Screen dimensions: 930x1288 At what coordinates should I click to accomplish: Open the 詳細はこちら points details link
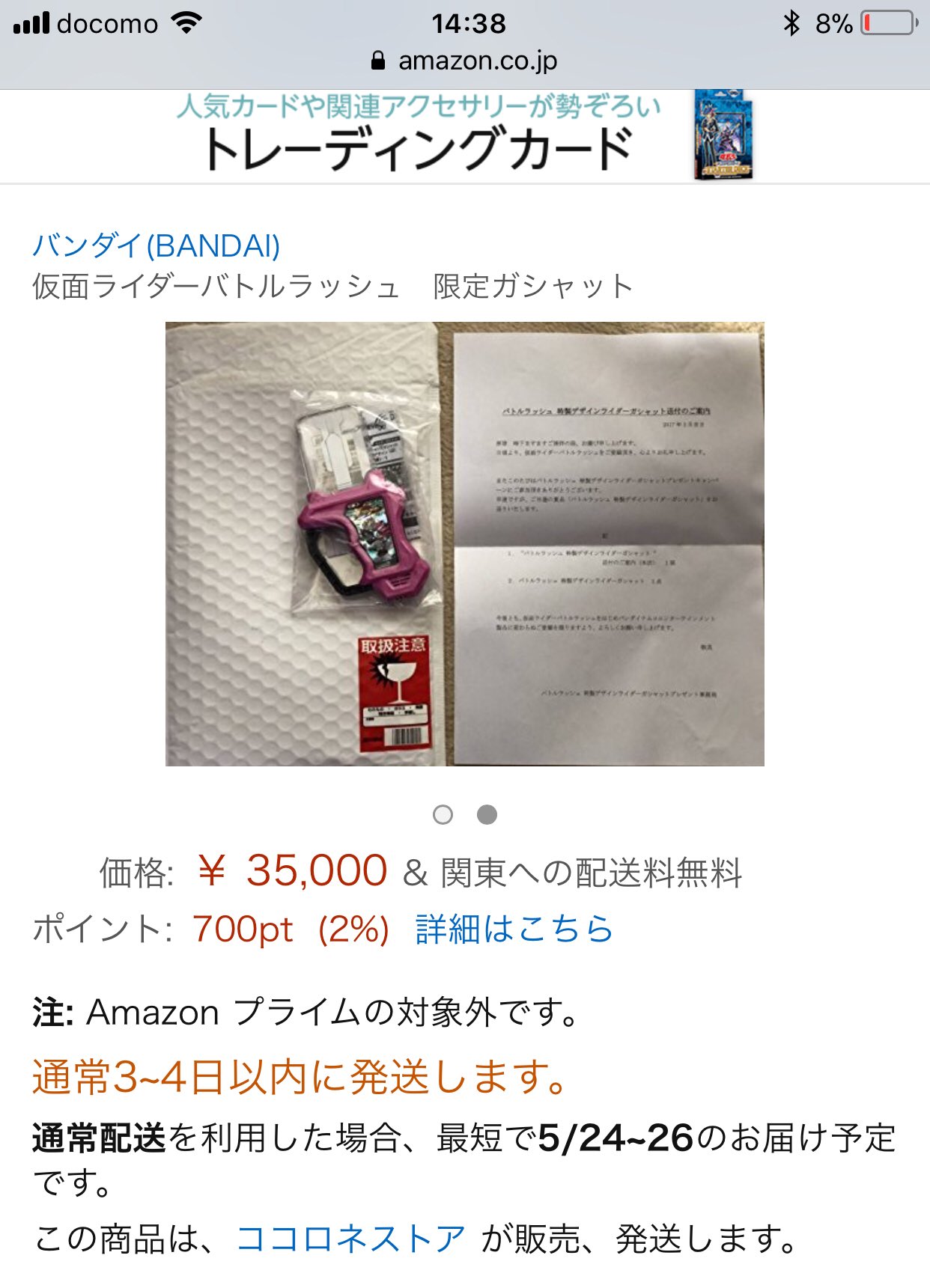[514, 930]
